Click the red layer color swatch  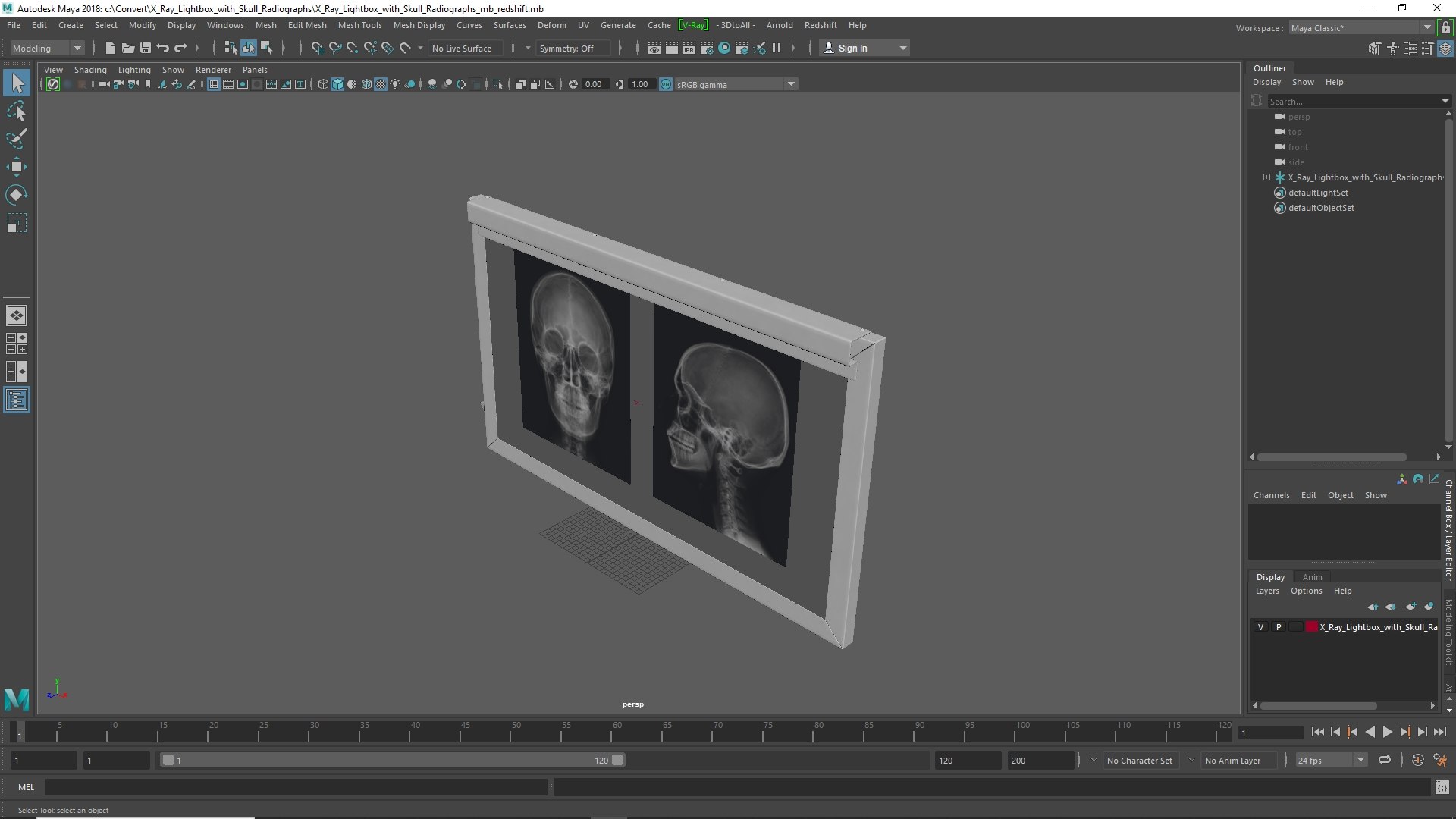point(1311,627)
